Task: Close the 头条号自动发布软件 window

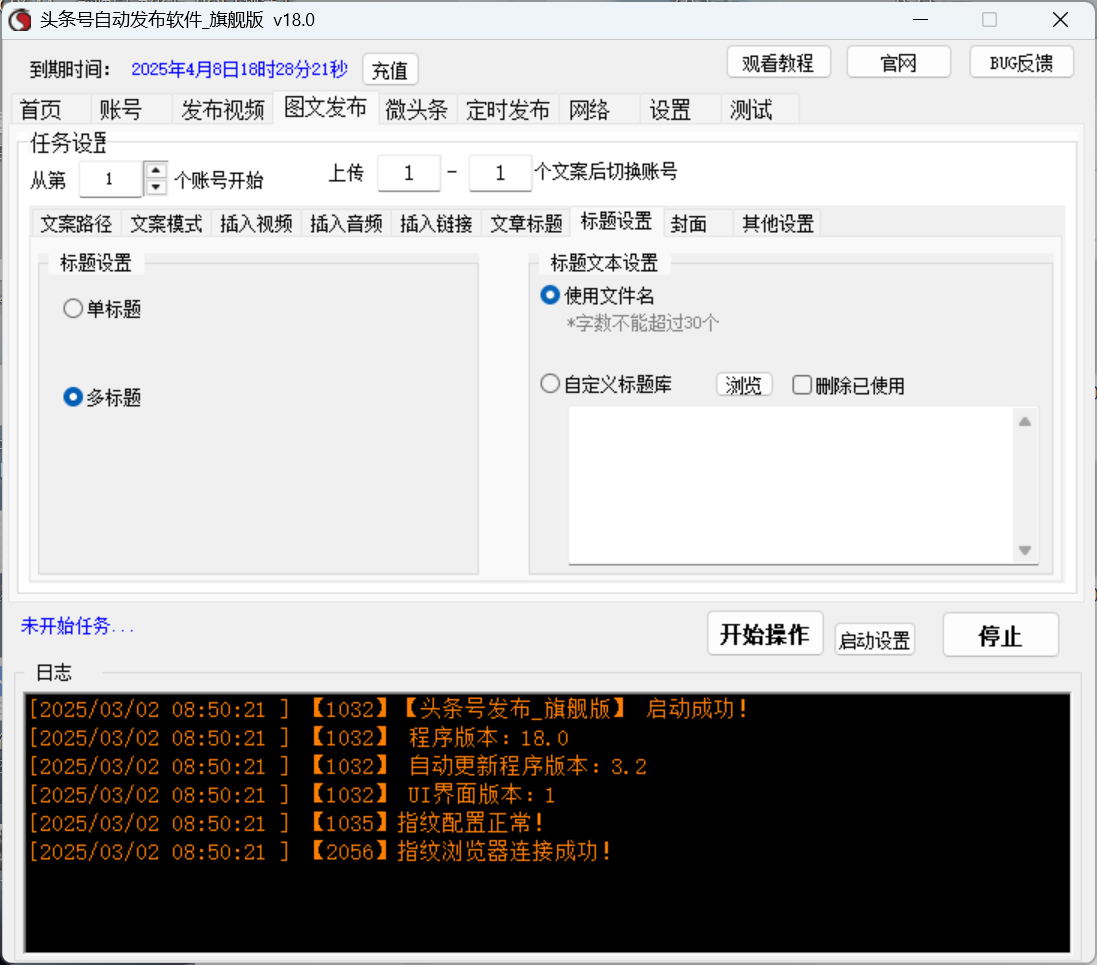Action: point(1060,20)
